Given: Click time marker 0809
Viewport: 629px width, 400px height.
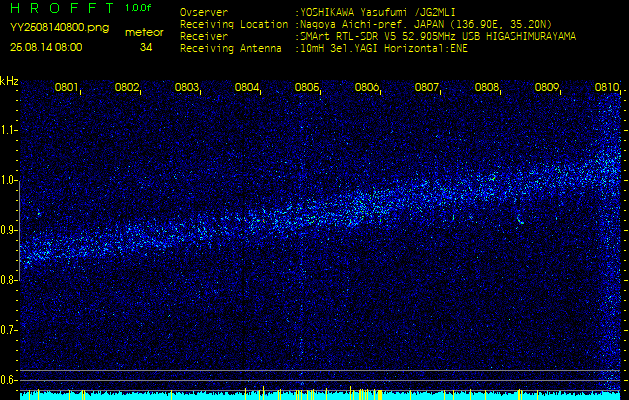Looking at the screenshot, I should (x=547, y=87).
